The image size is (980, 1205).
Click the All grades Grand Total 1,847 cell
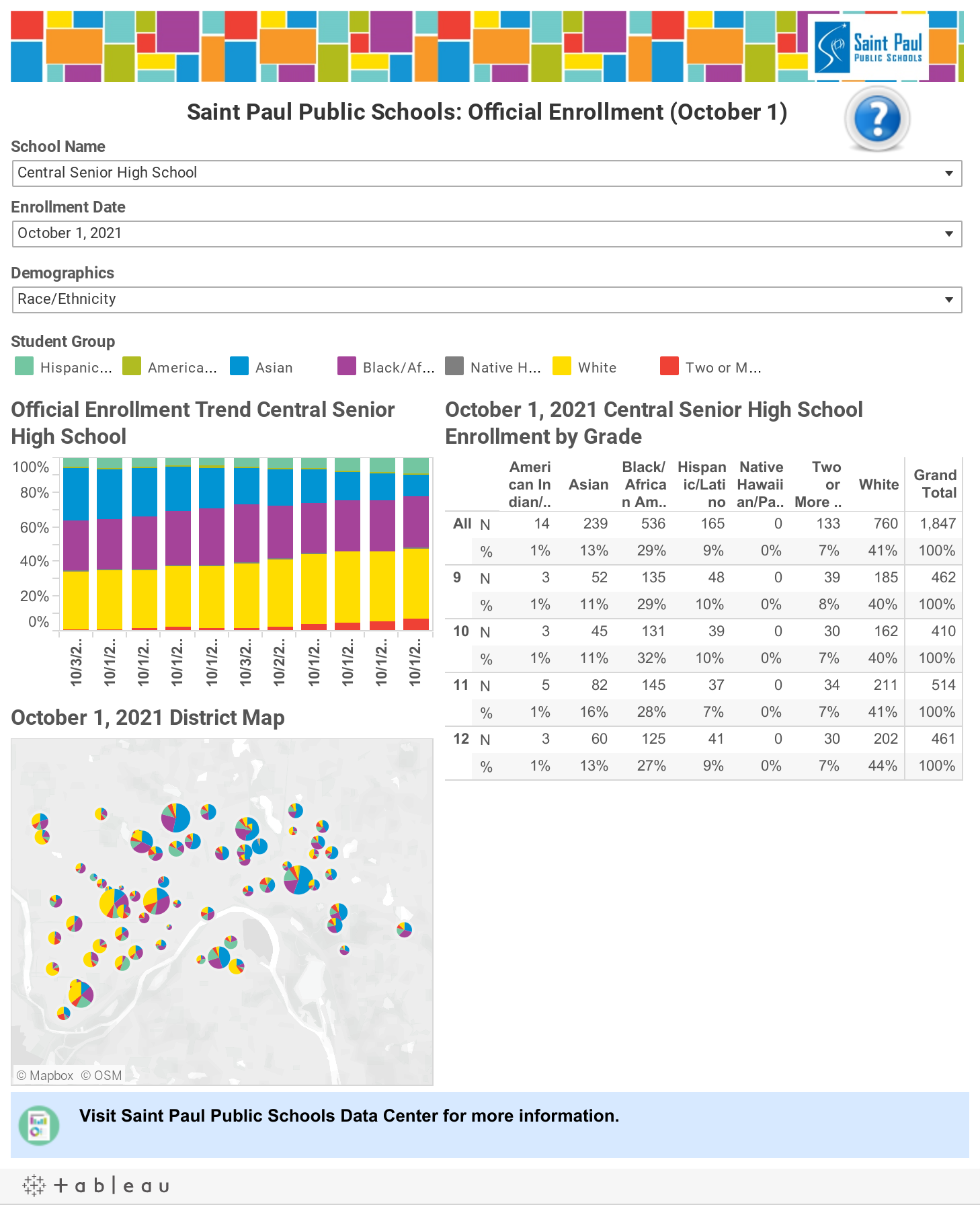pyautogui.click(x=937, y=524)
